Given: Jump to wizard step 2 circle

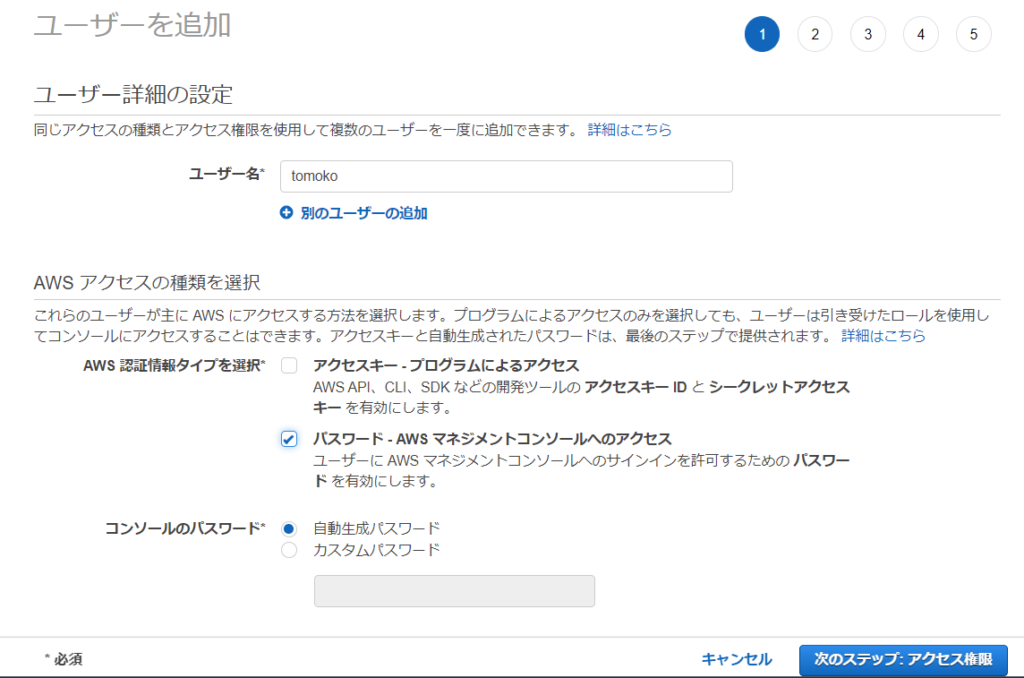Looking at the screenshot, I should click(814, 34).
